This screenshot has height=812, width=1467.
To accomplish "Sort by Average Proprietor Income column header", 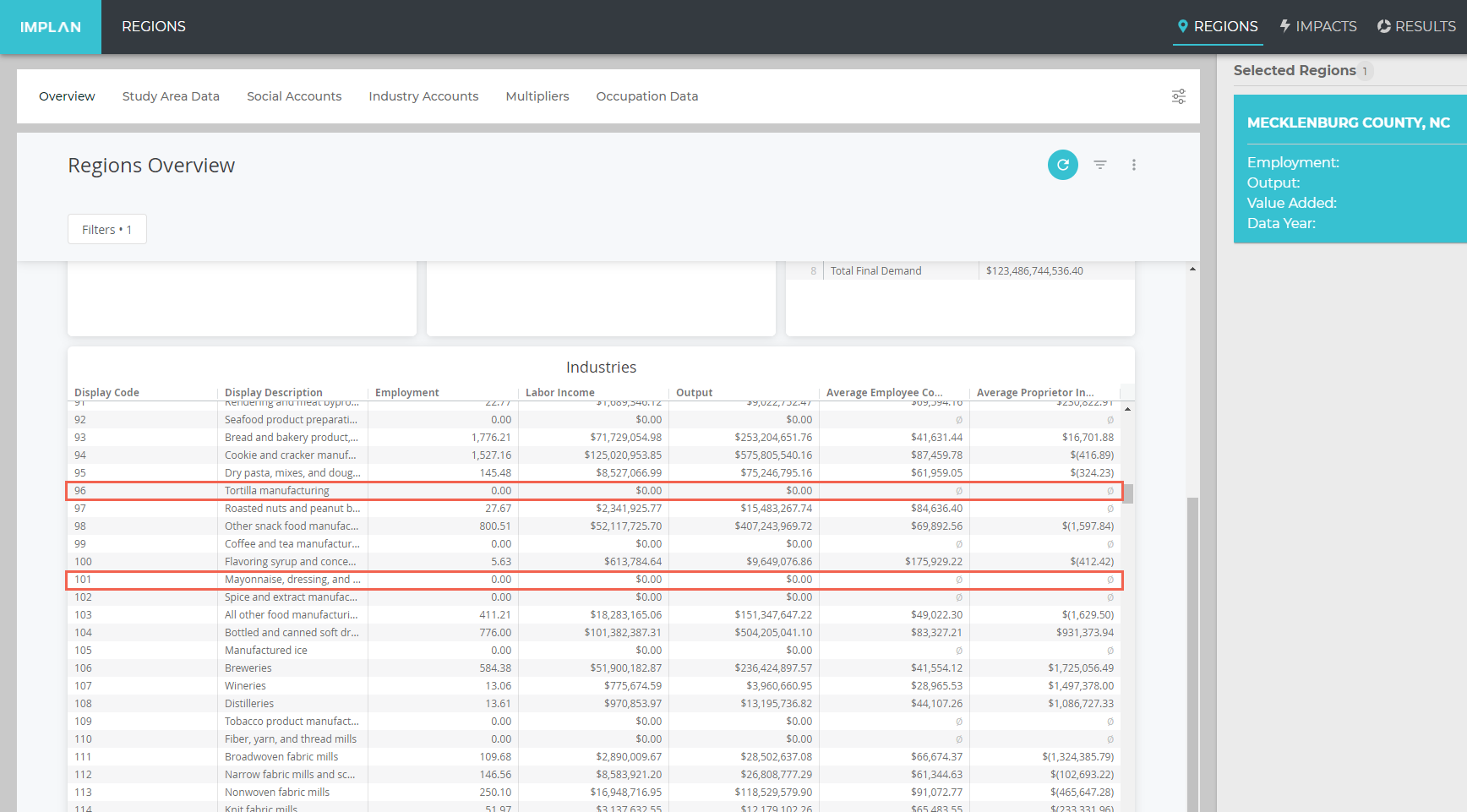I will 1035,392.
